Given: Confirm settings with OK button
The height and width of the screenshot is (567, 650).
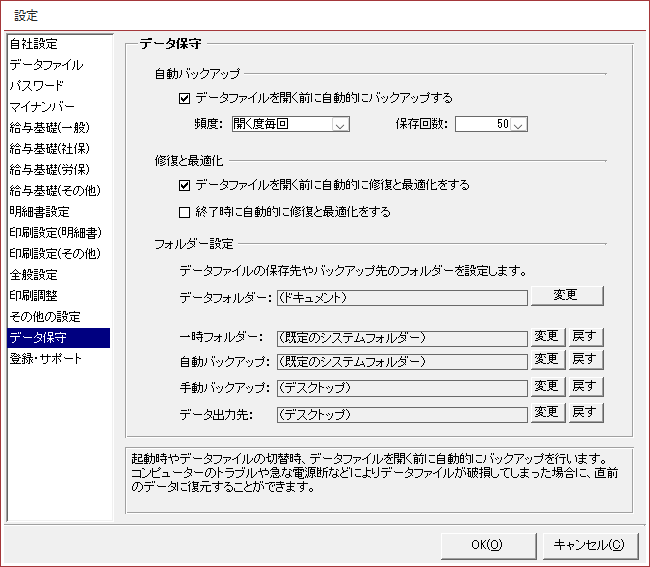Looking at the screenshot, I should click(486, 545).
